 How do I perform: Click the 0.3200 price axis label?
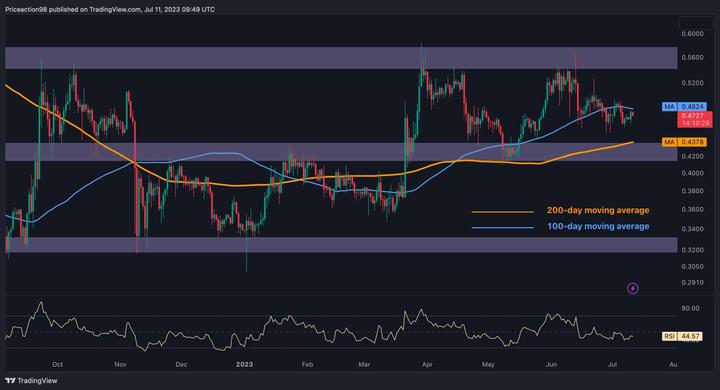[692, 250]
